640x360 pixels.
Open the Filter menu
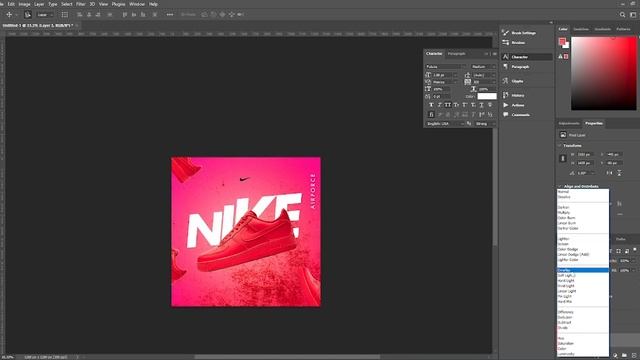pyautogui.click(x=81, y=4)
